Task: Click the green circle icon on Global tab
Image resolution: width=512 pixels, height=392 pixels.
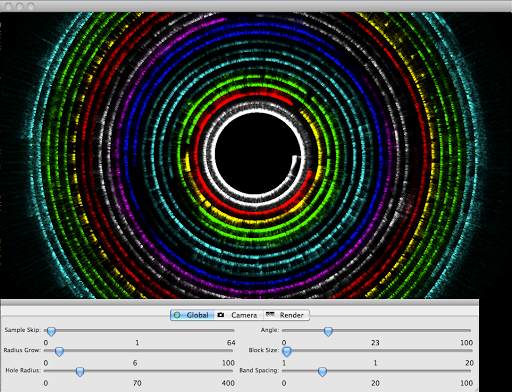Action: click(x=177, y=315)
